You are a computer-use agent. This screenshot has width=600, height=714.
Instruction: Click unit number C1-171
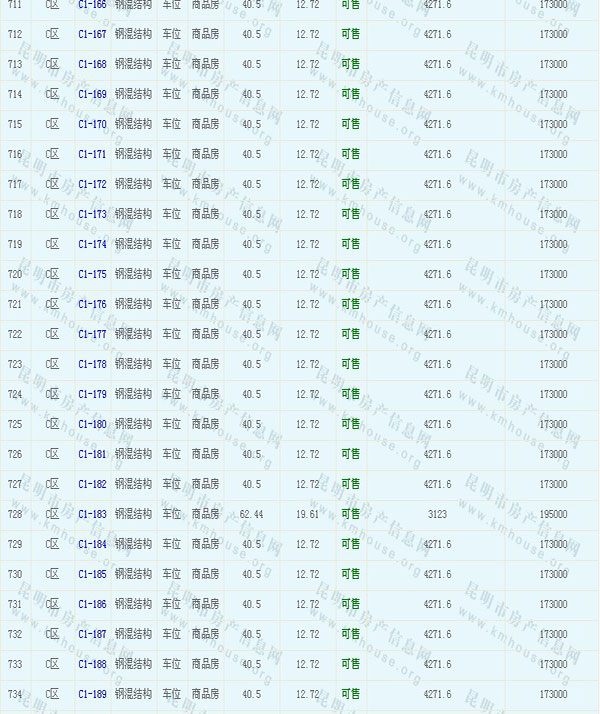tap(92, 154)
